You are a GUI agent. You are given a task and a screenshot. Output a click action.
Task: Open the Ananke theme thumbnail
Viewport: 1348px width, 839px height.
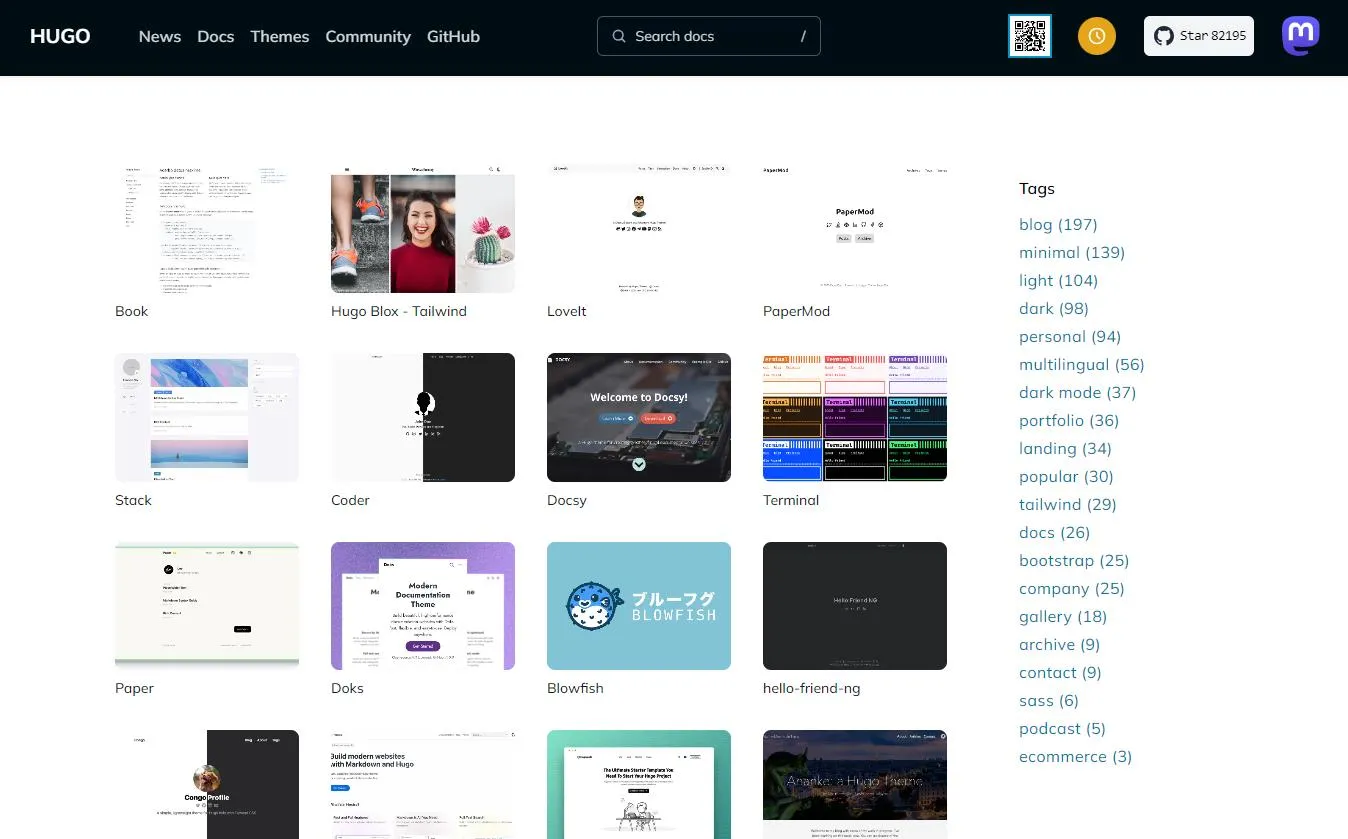pos(855,784)
